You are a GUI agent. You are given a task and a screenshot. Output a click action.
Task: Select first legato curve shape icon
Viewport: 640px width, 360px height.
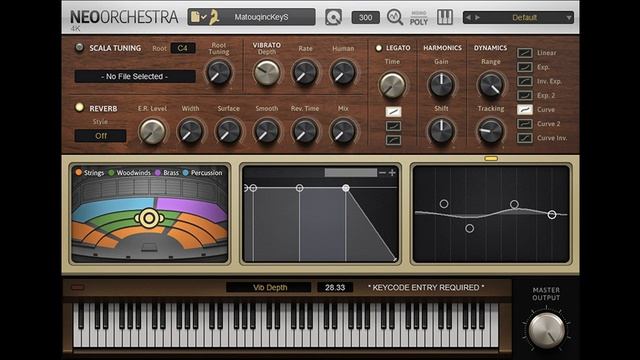[x=393, y=111]
